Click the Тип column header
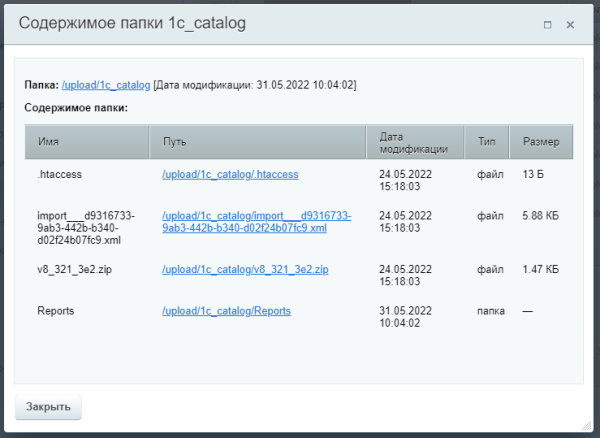The width and height of the screenshot is (600, 438). (x=487, y=142)
